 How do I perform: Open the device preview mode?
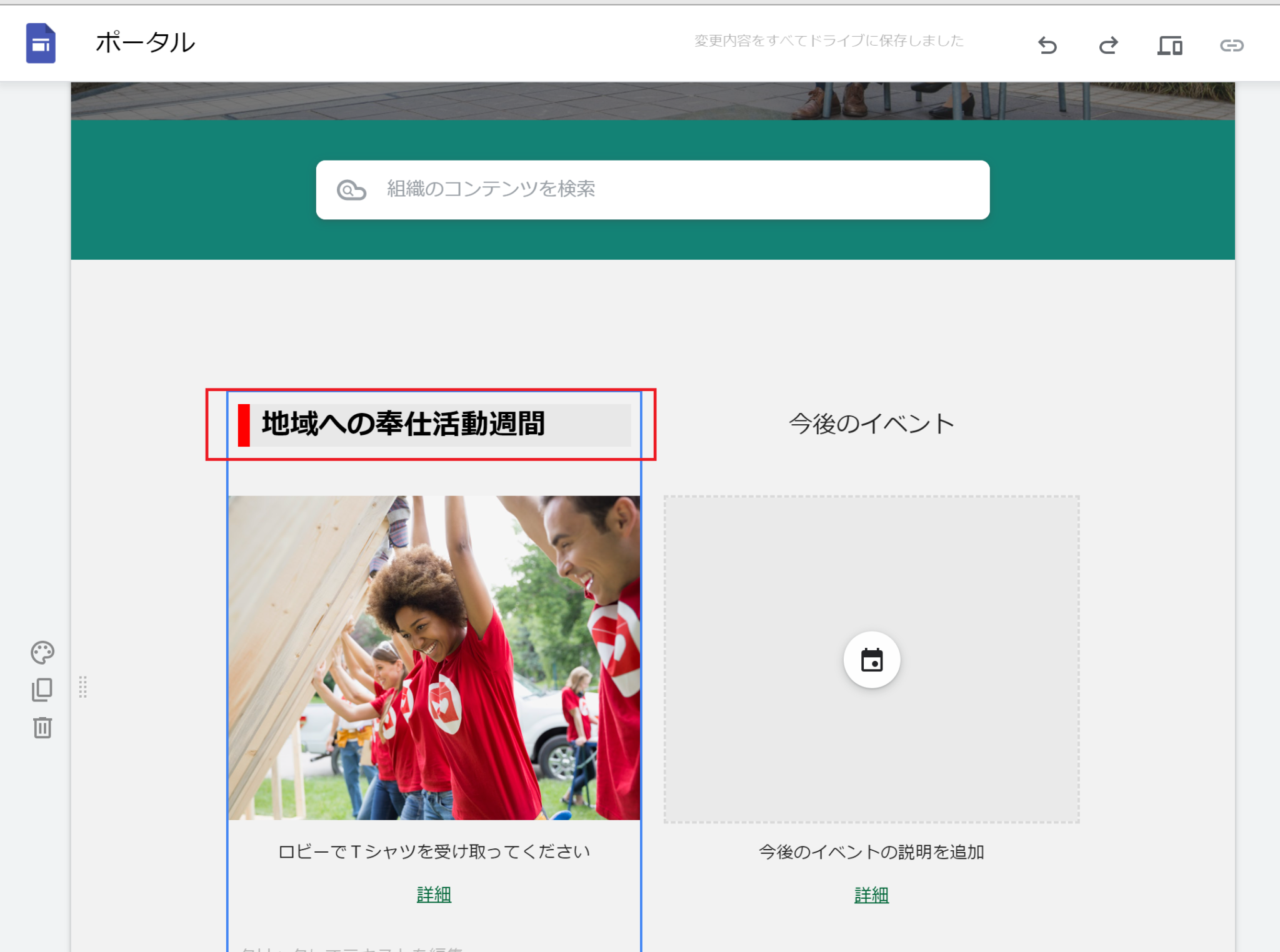tap(1170, 44)
